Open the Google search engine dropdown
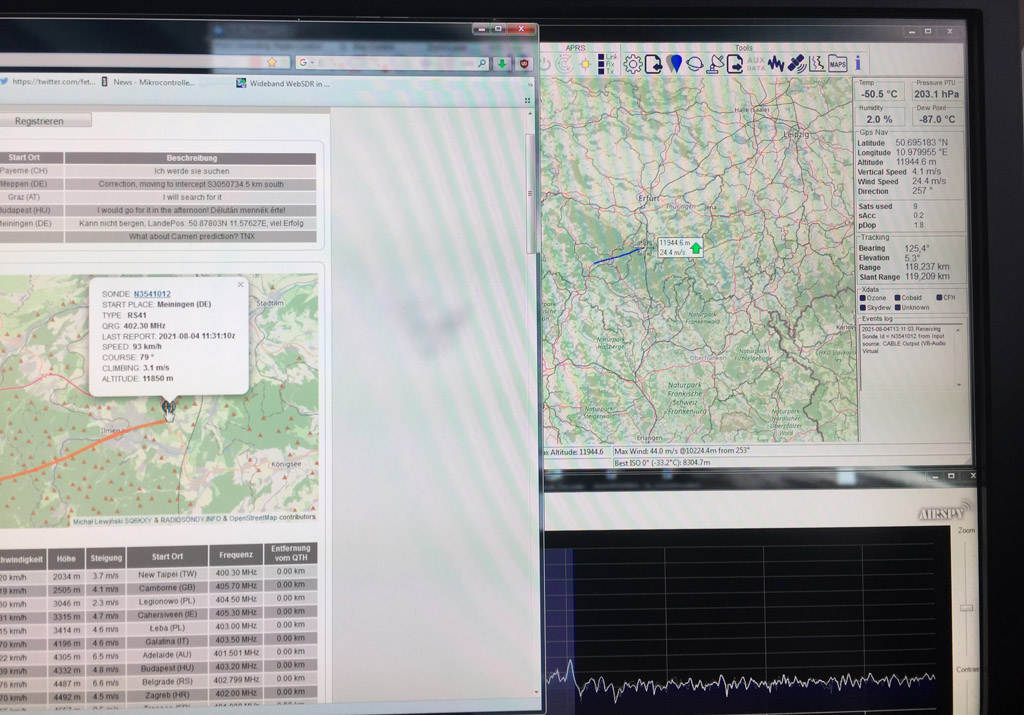 coord(305,63)
